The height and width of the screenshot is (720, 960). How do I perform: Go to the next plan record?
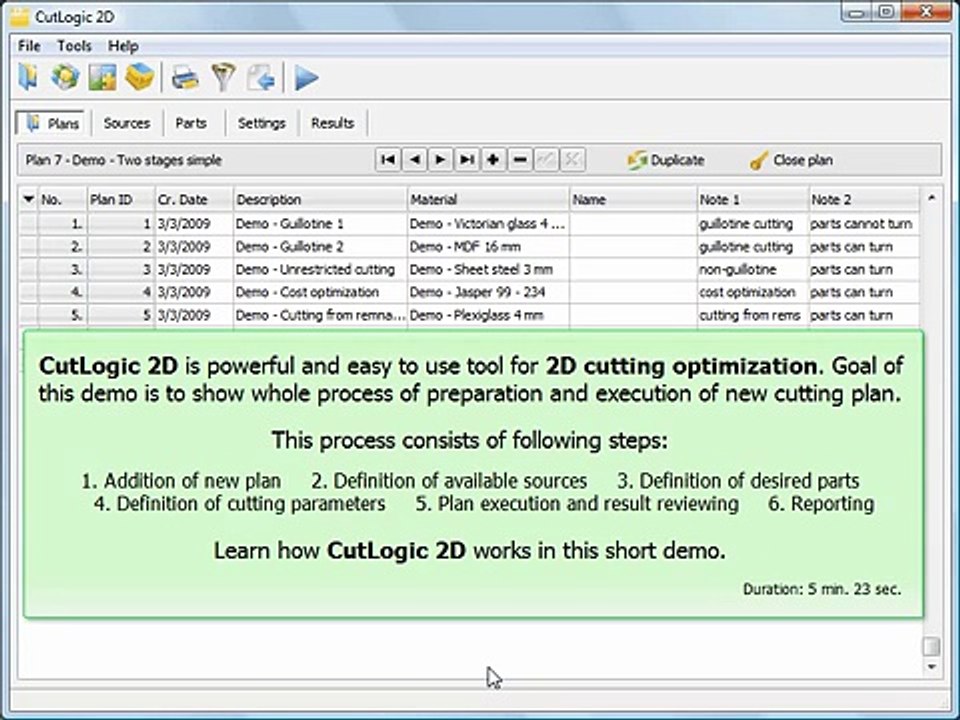[x=440, y=160]
